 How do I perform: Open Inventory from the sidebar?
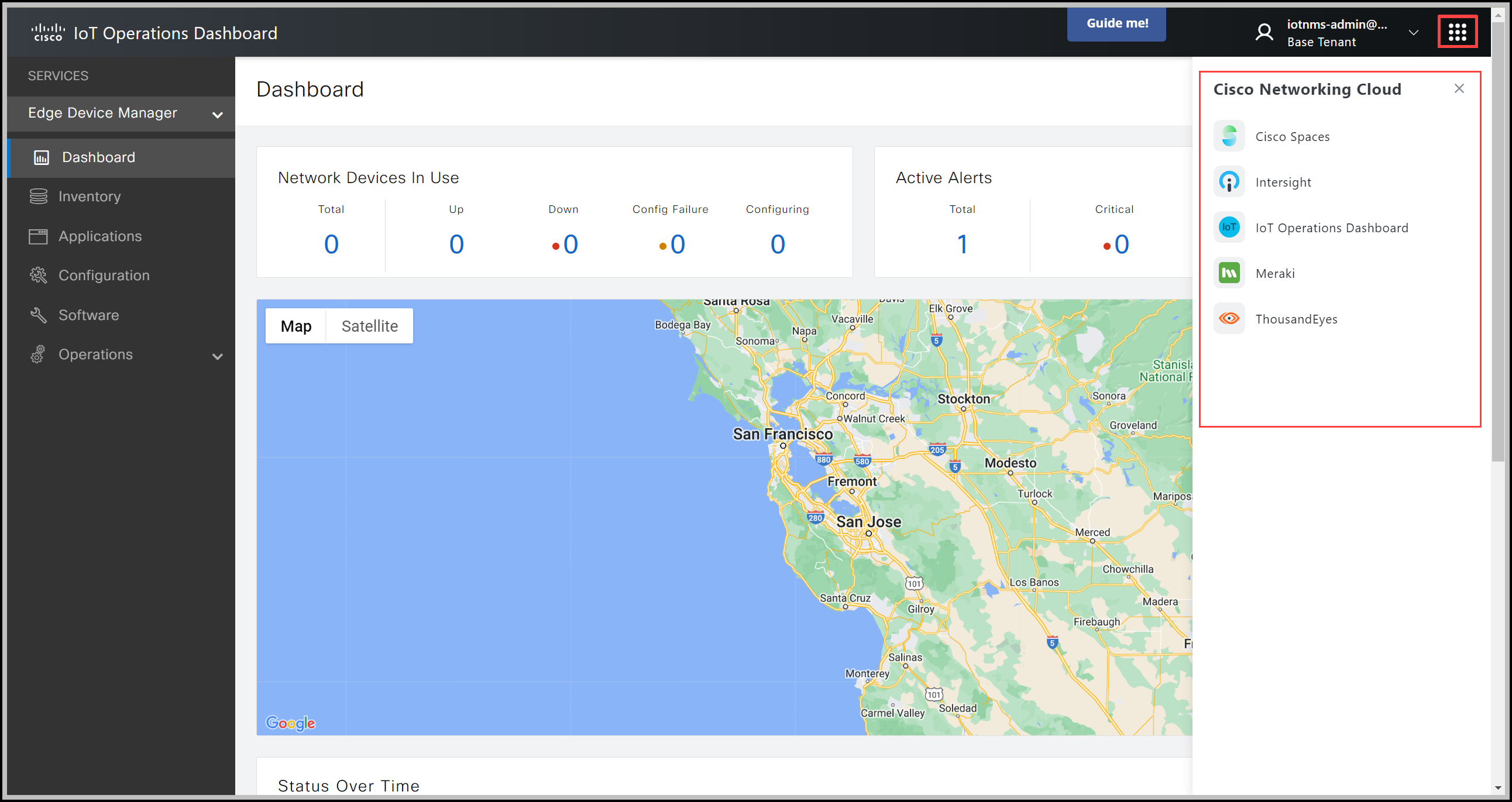coord(89,196)
